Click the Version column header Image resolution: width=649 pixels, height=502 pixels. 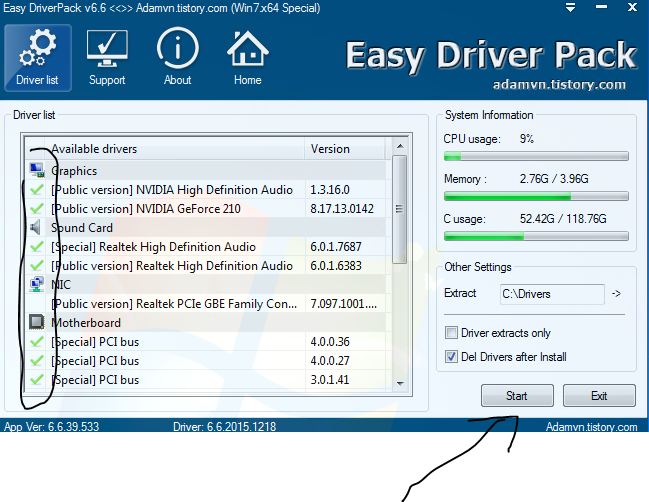click(345, 149)
